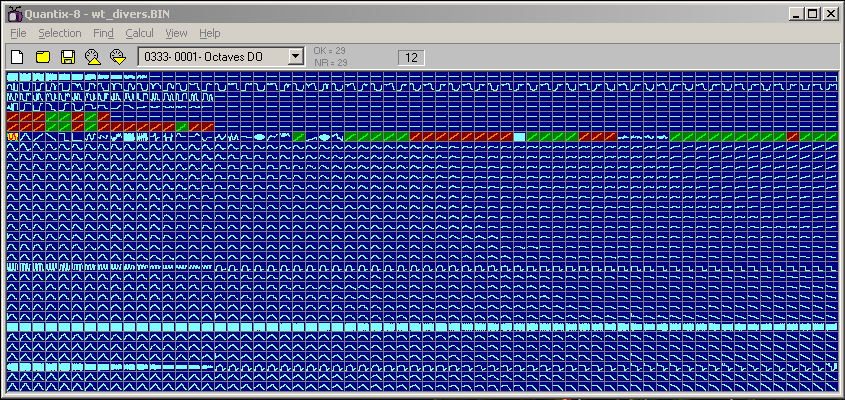Open the View menu
The height and width of the screenshot is (400, 845).
176,33
